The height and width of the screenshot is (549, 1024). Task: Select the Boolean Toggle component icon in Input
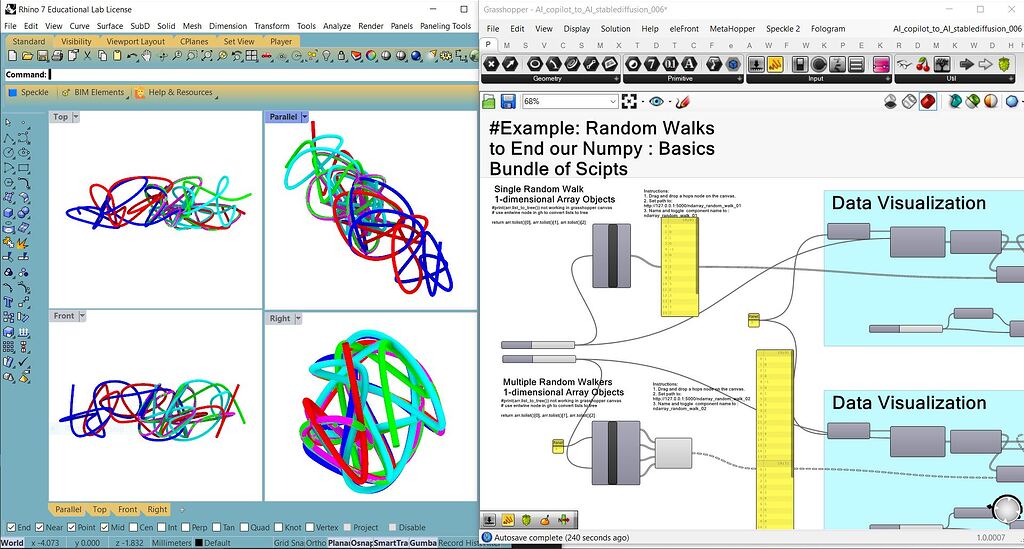pyautogui.click(x=799, y=64)
